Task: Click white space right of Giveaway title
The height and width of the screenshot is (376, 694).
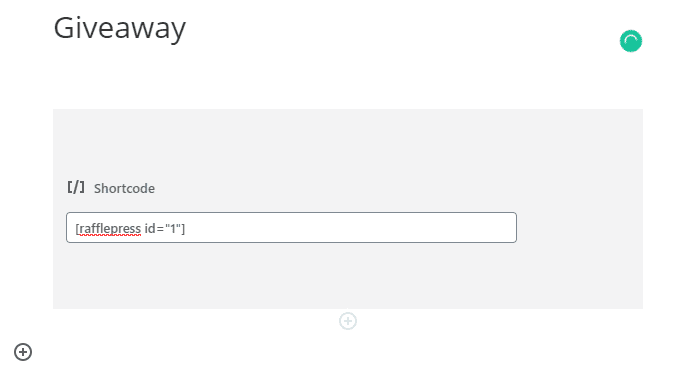Action: pyautogui.click(x=398, y=28)
